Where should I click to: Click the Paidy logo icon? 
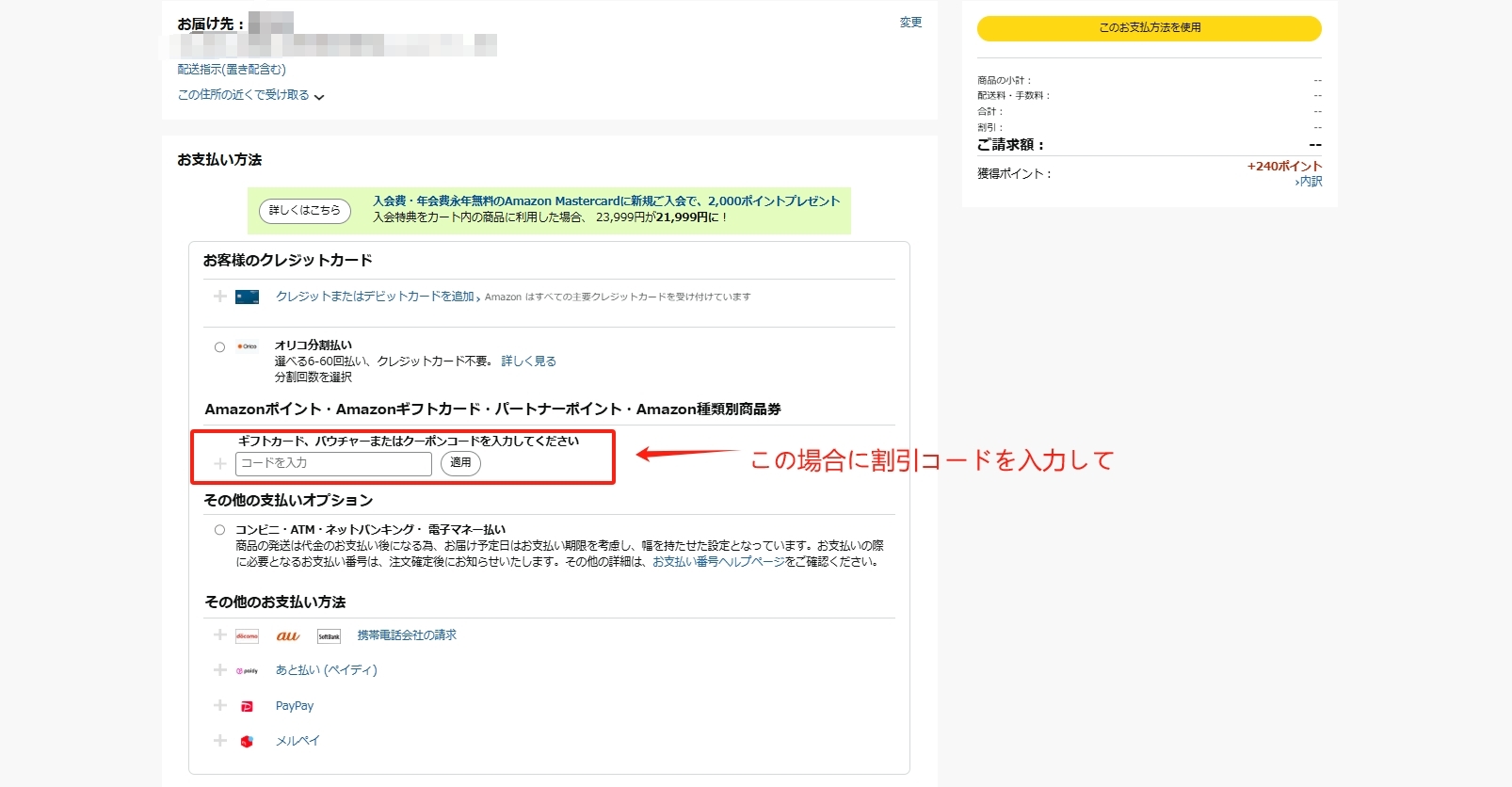247,671
